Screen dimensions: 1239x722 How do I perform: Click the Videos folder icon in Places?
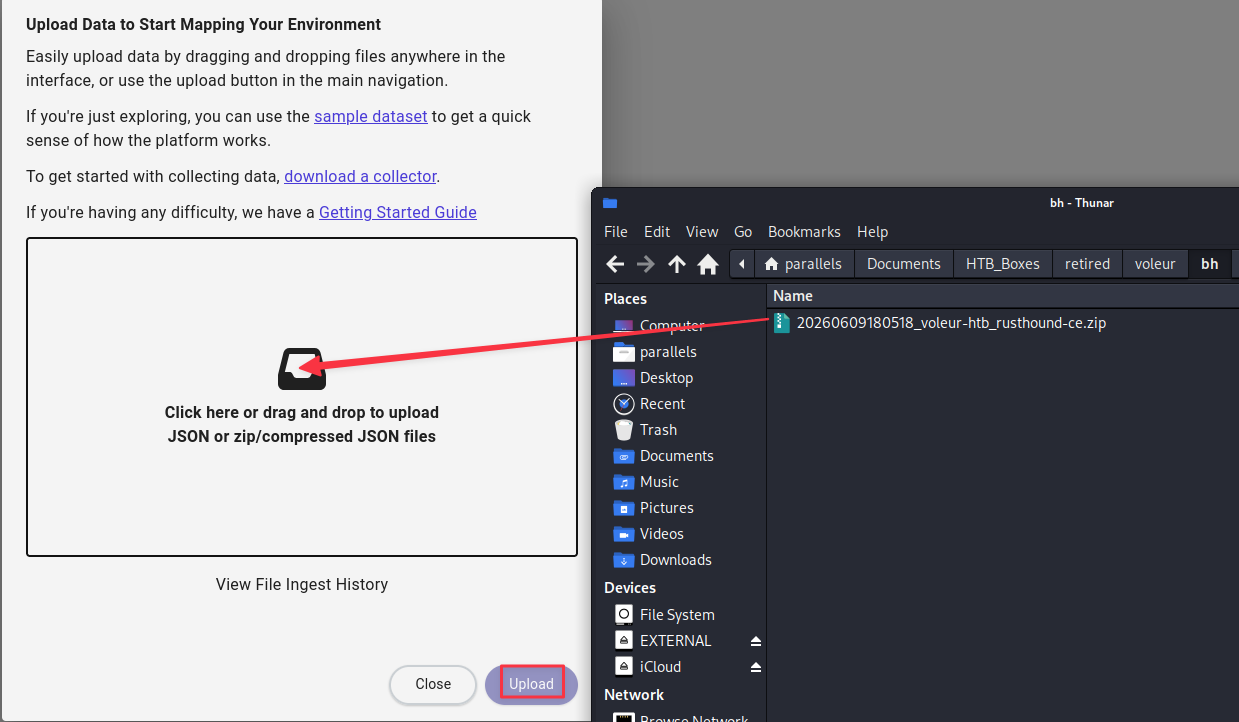click(623, 534)
